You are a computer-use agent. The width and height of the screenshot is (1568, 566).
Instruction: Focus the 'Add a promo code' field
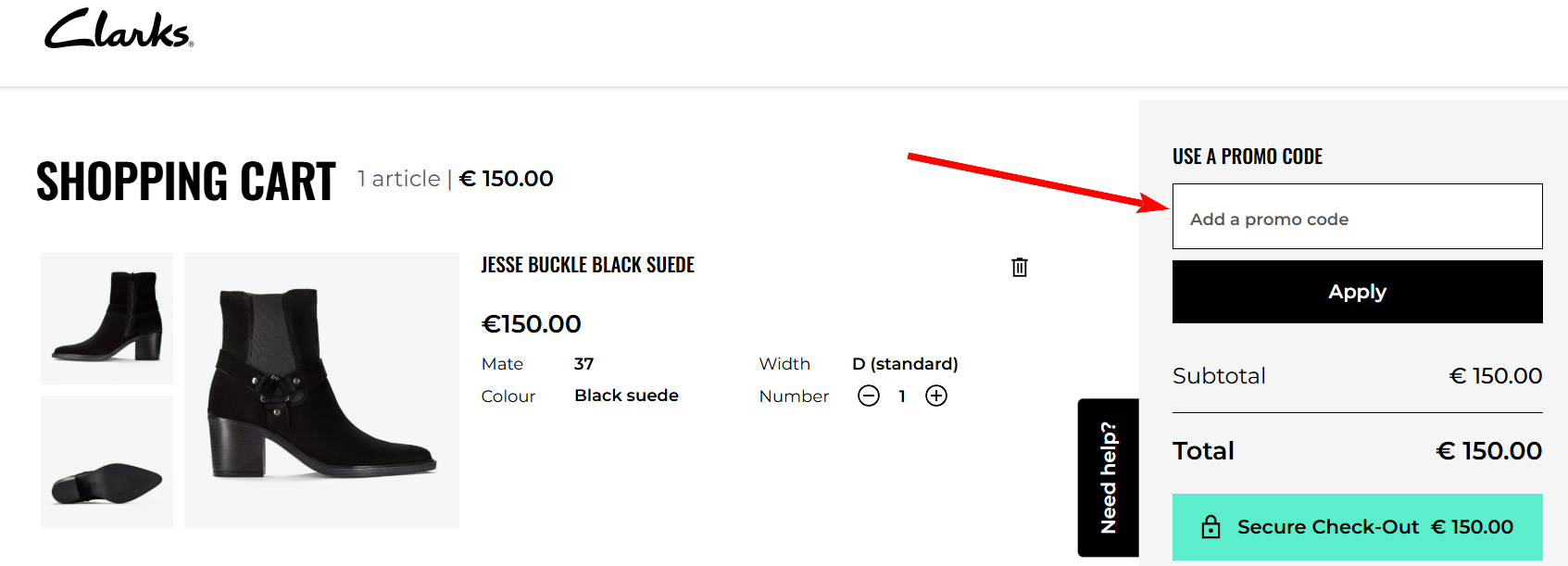1357,217
